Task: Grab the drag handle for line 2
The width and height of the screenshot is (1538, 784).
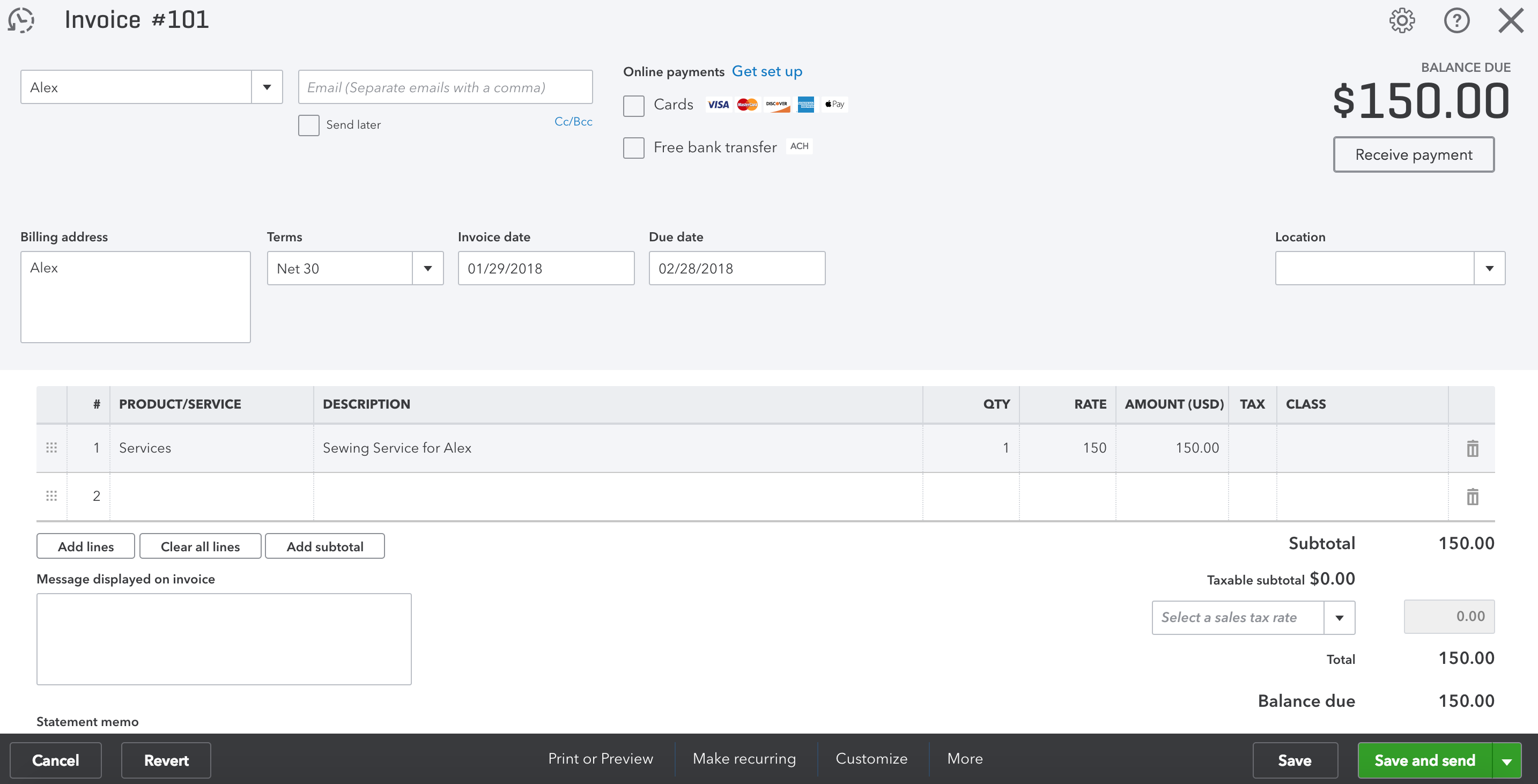Action: point(51,496)
